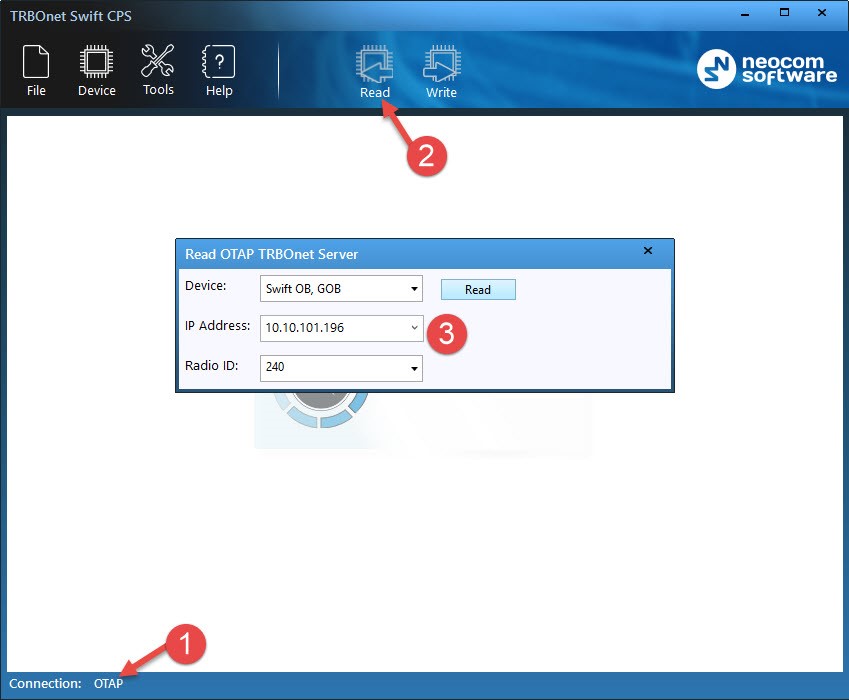The height and width of the screenshot is (700, 849).
Task: Click the Device field showing Swift OB, GOB
Action: pyautogui.click(x=341, y=289)
